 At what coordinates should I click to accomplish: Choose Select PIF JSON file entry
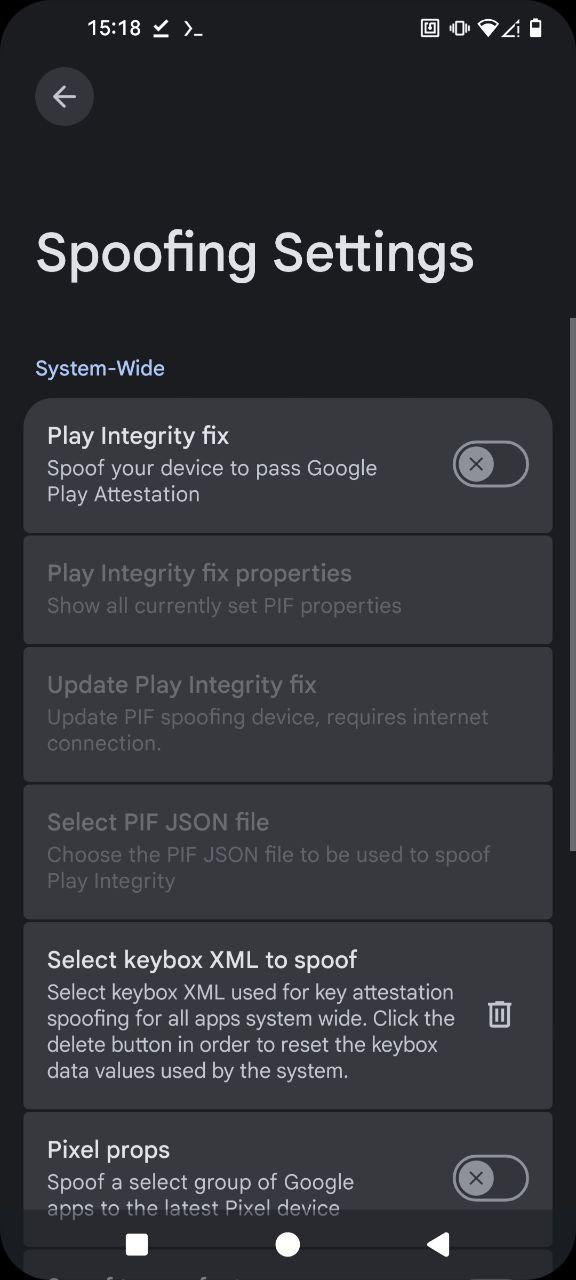point(288,852)
